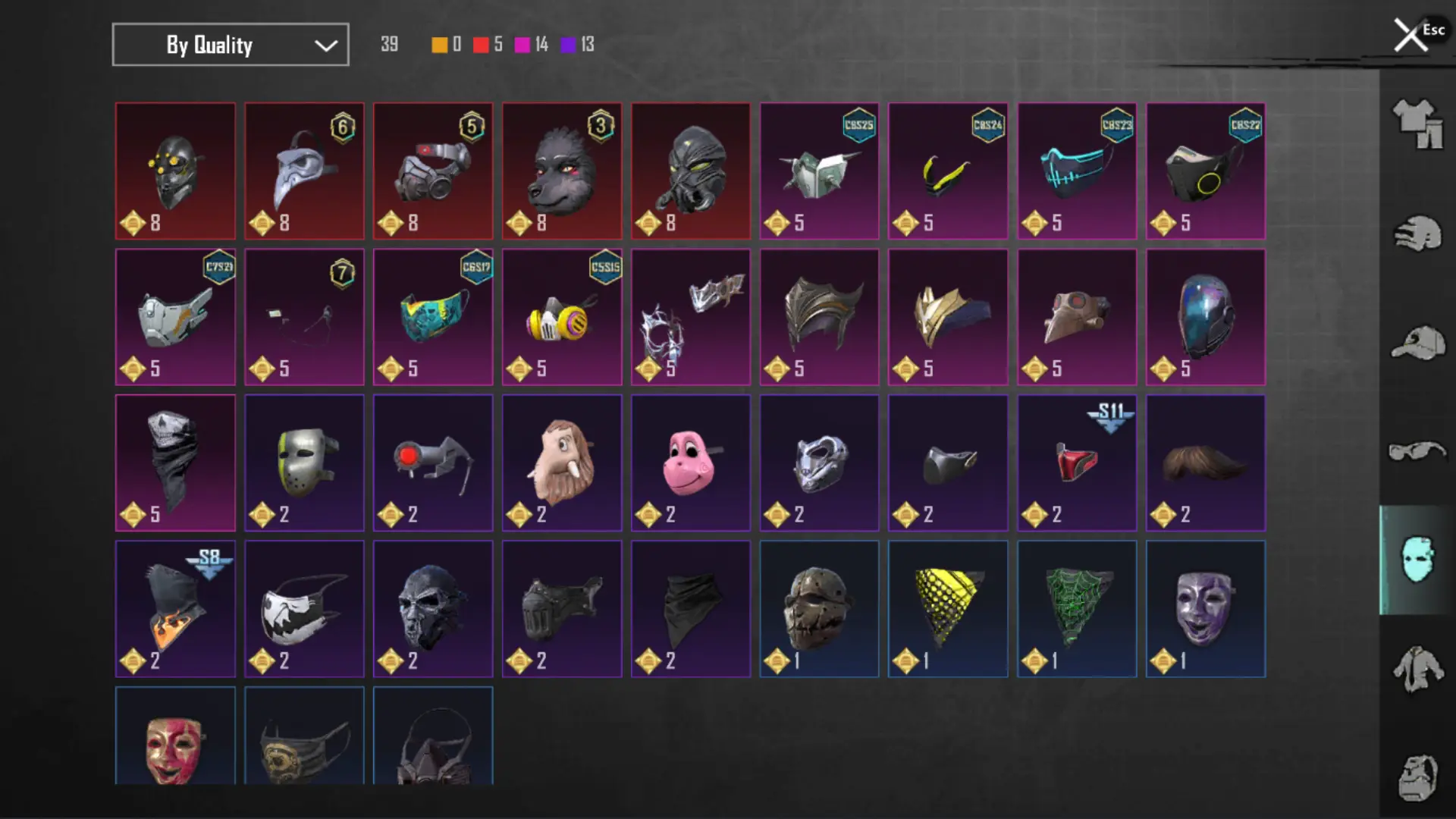Select the pink monkey mask item

691,463
